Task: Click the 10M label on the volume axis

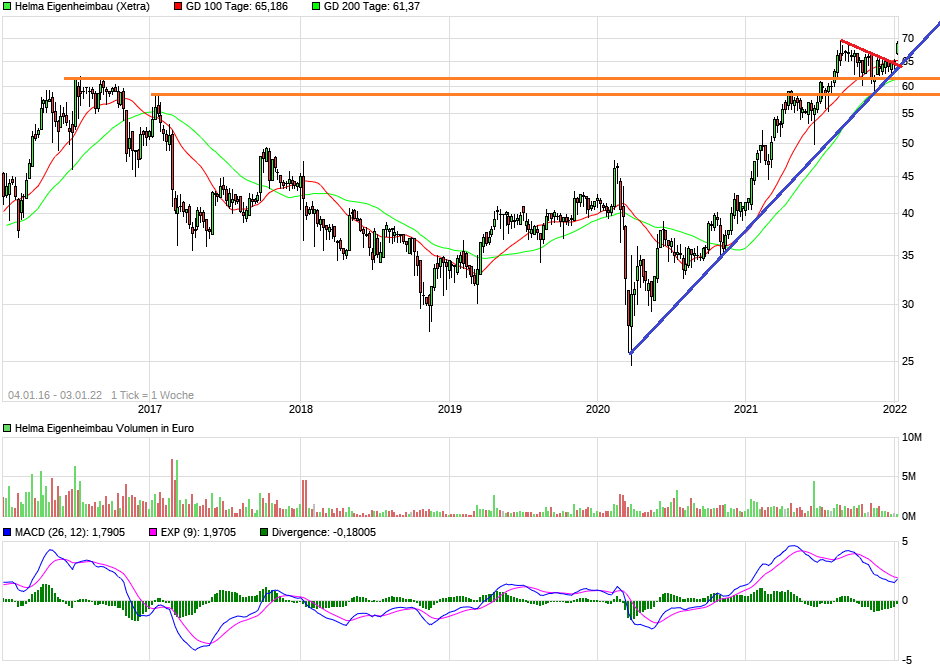Action: pyautogui.click(x=911, y=438)
